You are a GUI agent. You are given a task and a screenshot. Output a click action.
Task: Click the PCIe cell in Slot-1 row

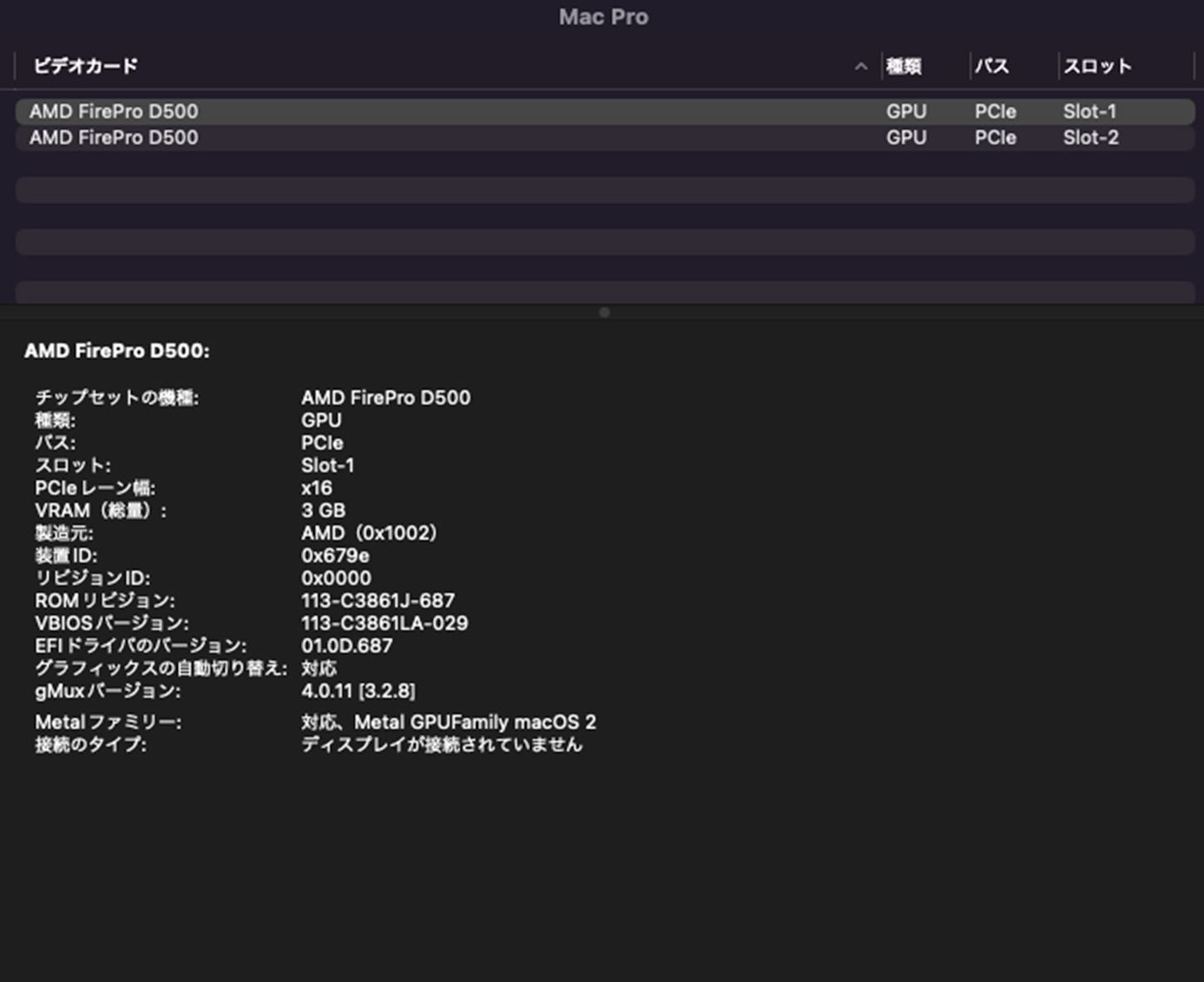(x=995, y=111)
